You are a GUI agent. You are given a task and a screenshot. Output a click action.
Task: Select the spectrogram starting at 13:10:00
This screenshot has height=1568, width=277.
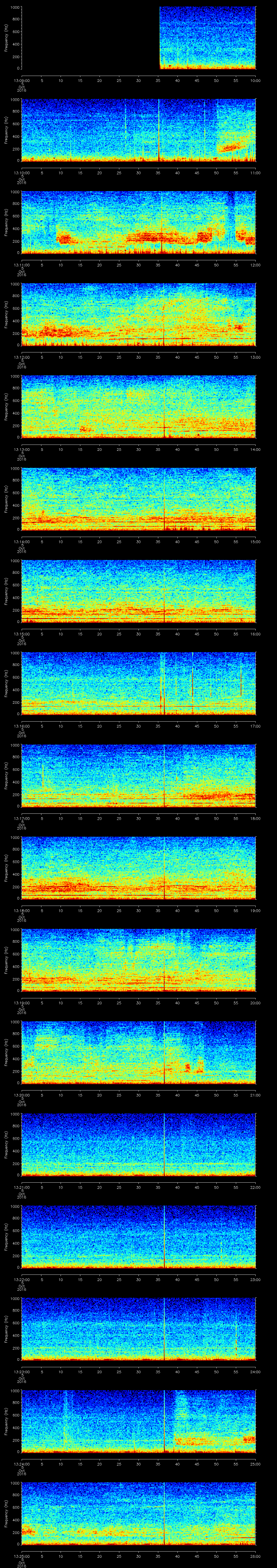[x=138, y=130]
